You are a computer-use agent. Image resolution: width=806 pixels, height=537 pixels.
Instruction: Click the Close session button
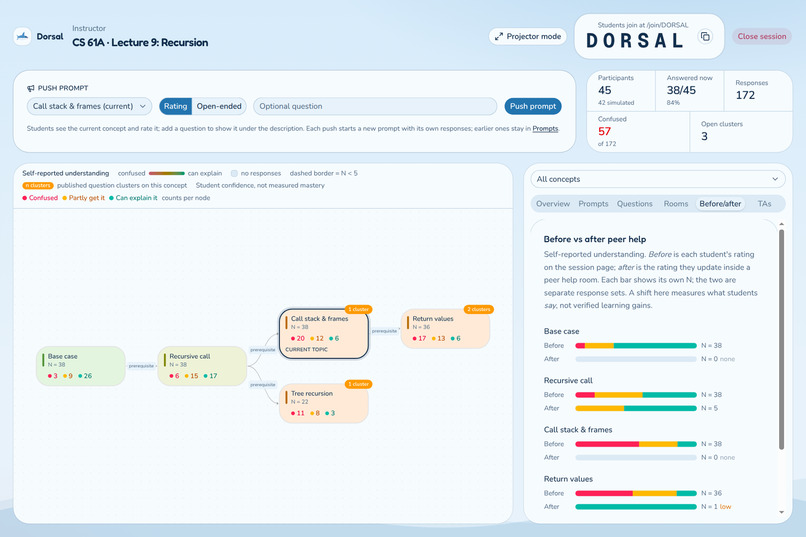[762, 36]
